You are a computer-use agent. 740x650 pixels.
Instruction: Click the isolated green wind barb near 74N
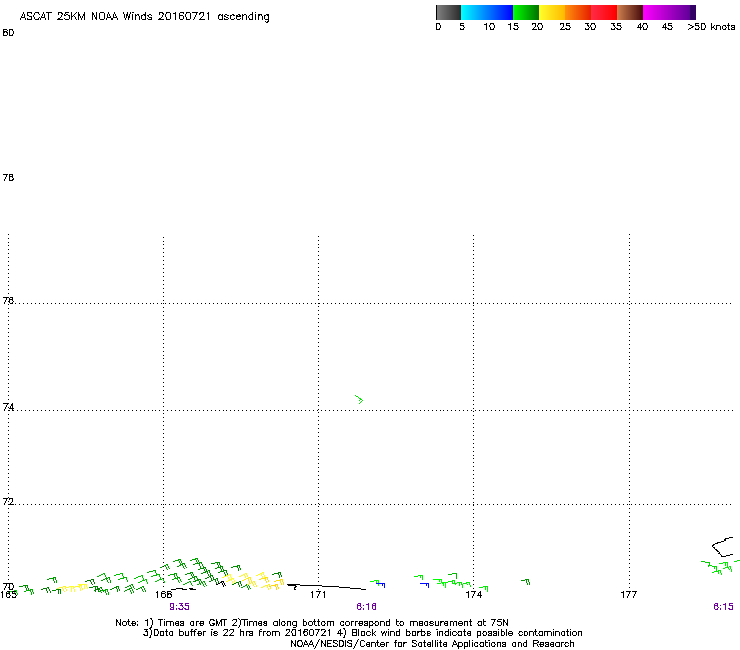[x=359, y=399]
